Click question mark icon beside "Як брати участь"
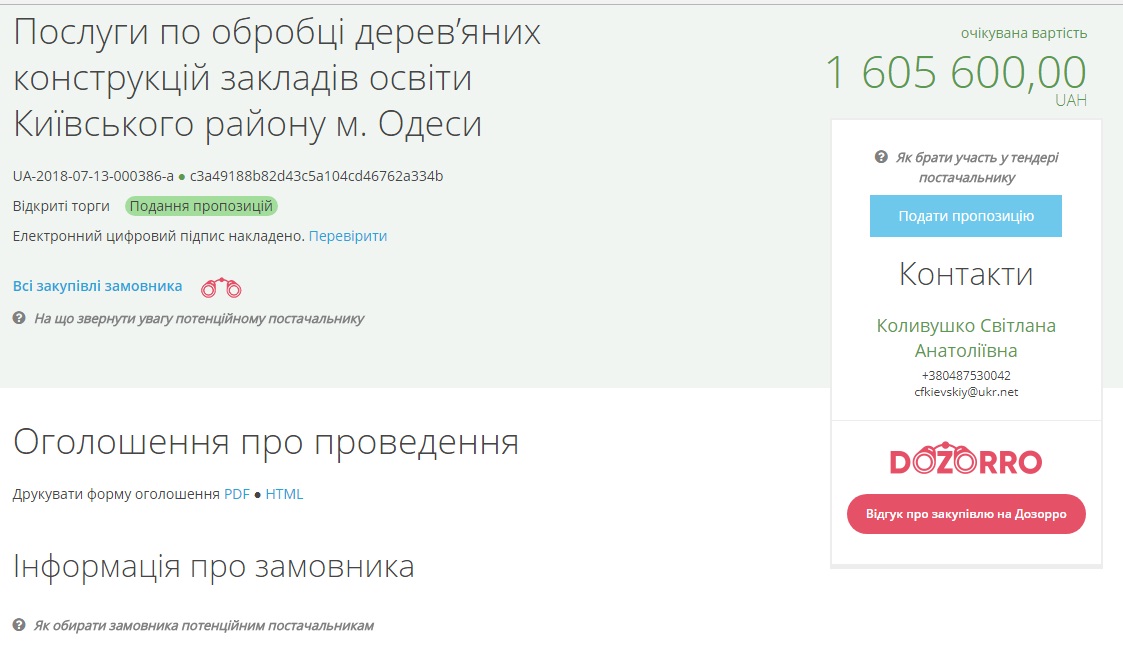 (881, 157)
